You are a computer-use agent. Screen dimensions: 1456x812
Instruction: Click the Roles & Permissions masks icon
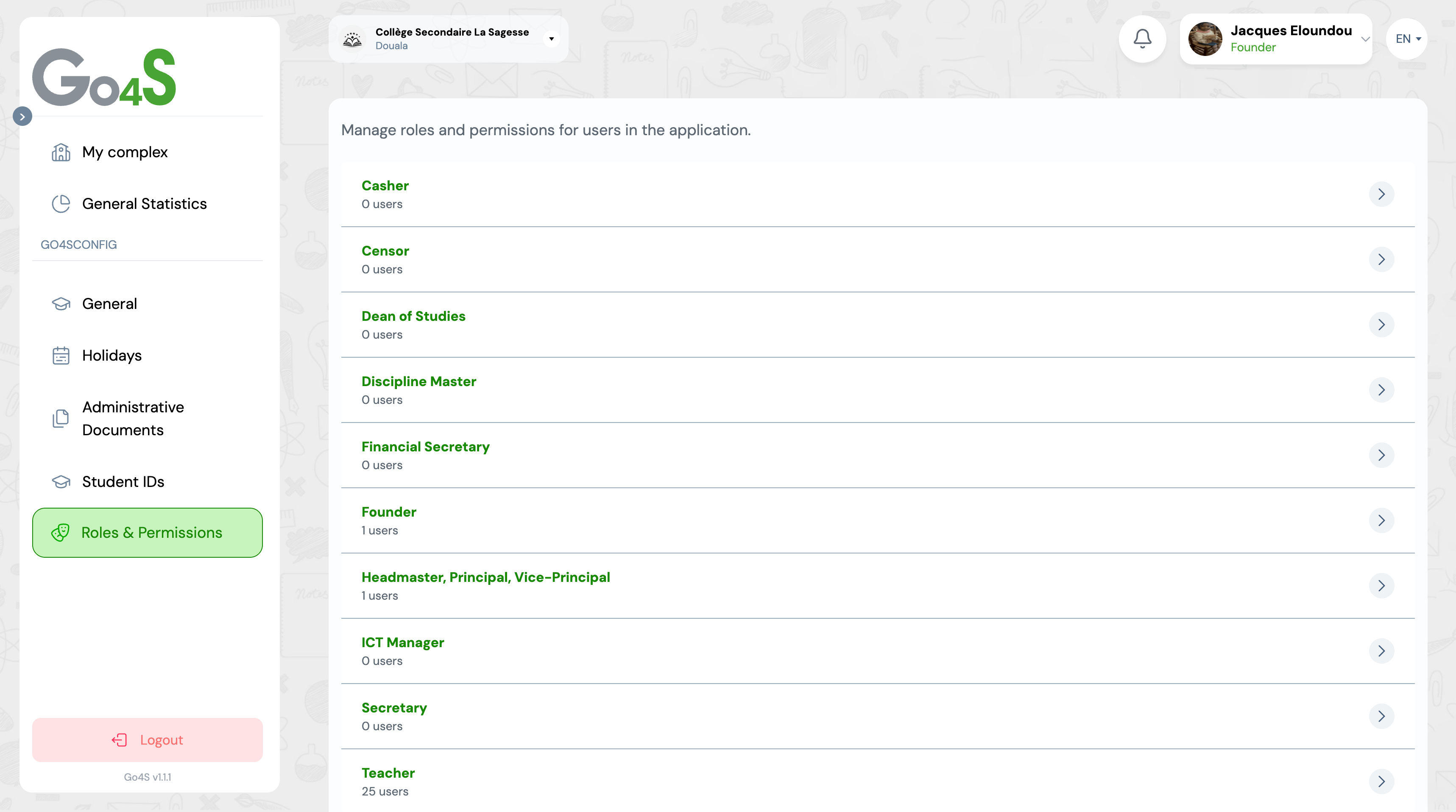[x=61, y=532]
